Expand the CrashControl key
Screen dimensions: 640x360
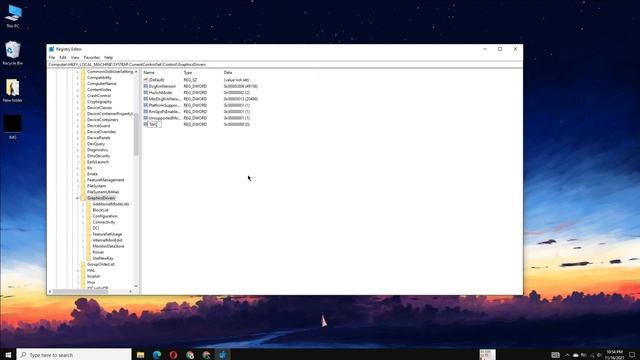click(78, 96)
